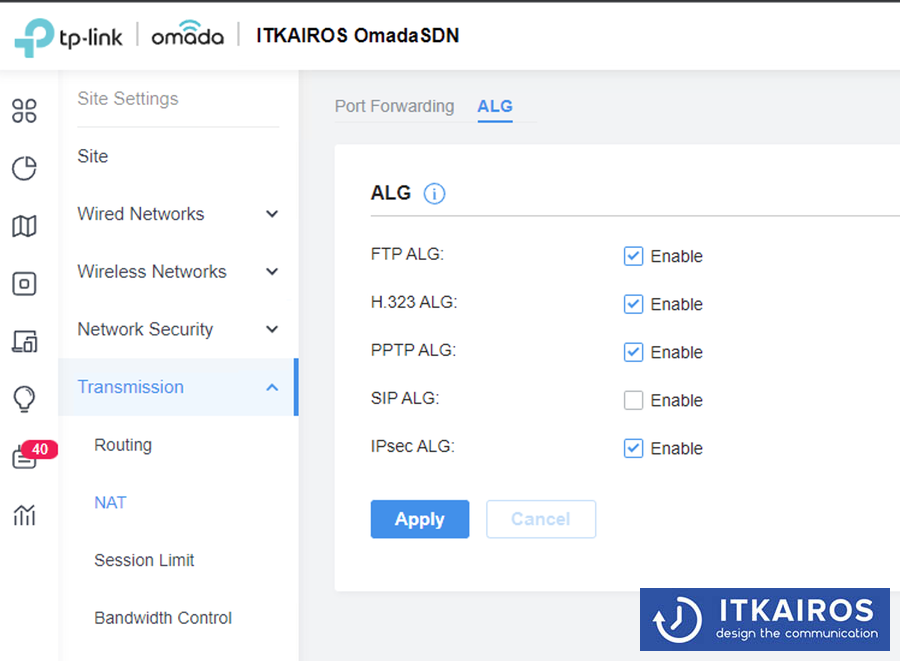The height and width of the screenshot is (661, 900).
Task: Click the Apply button
Action: pyautogui.click(x=420, y=519)
